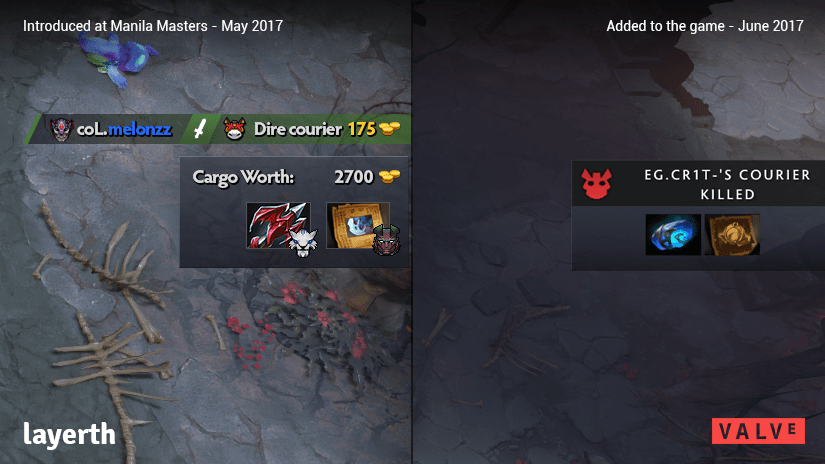Click the blue flying courier creature
The width and height of the screenshot is (825, 464).
(x=118, y=58)
